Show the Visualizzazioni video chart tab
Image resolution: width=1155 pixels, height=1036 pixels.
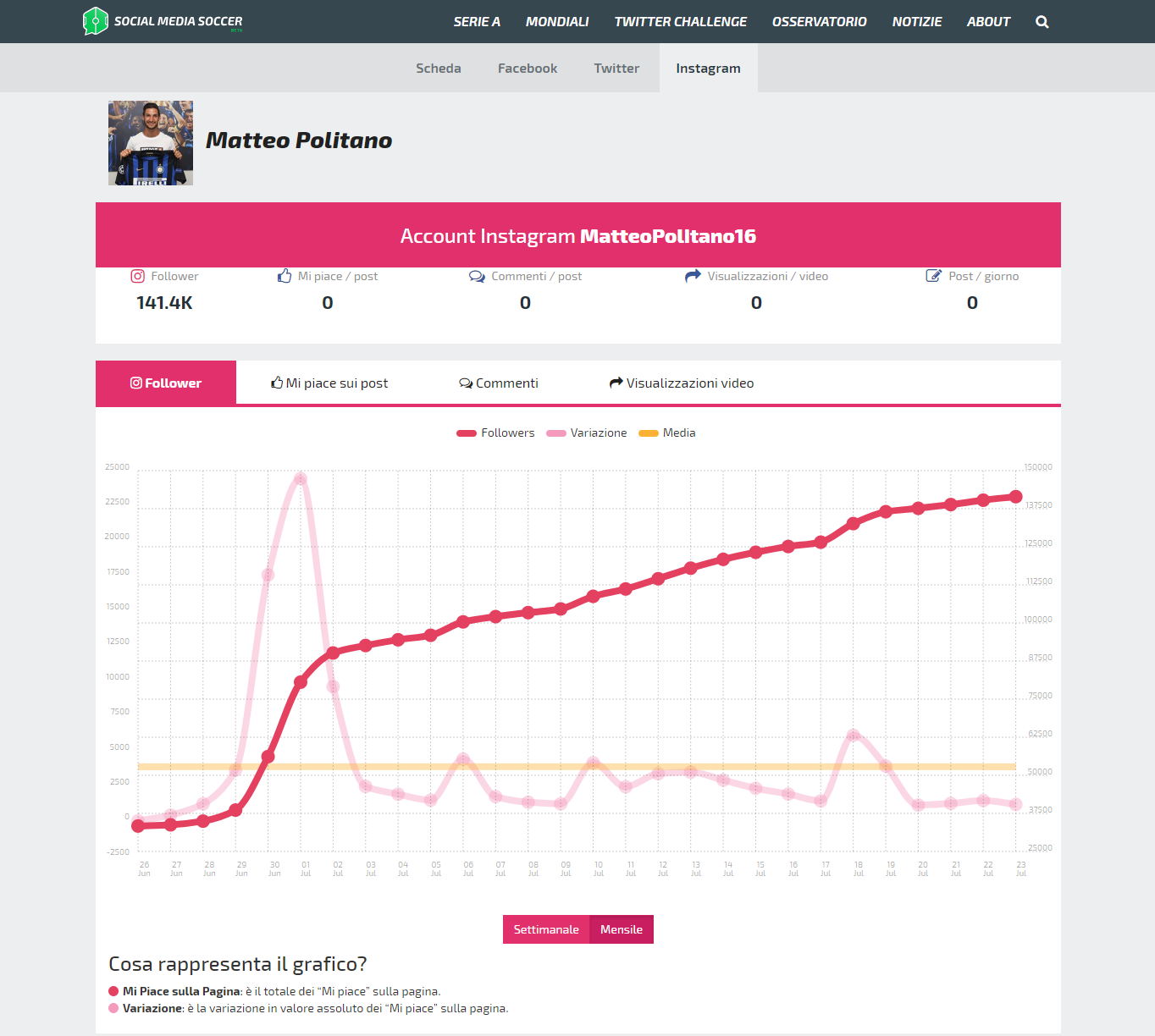tap(682, 383)
